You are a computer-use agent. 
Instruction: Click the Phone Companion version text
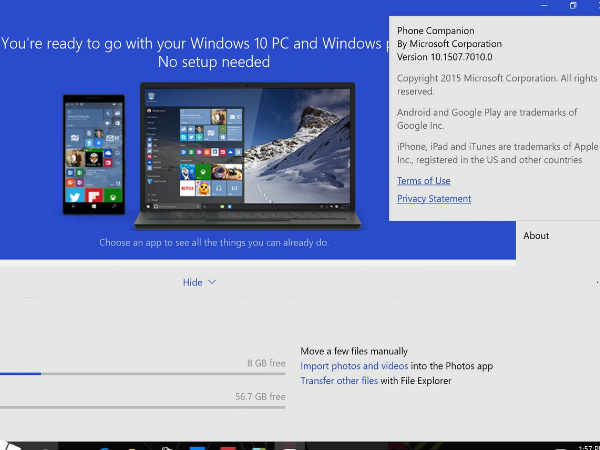pyautogui.click(x=449, y=57)
